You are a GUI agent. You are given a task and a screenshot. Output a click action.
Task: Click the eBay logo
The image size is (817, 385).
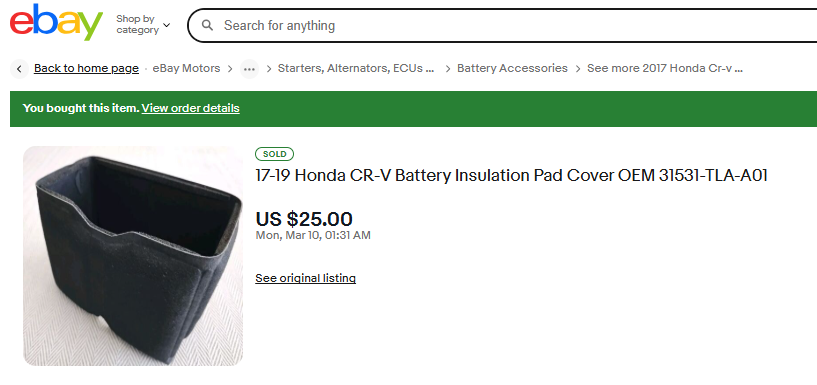[56, 22]
